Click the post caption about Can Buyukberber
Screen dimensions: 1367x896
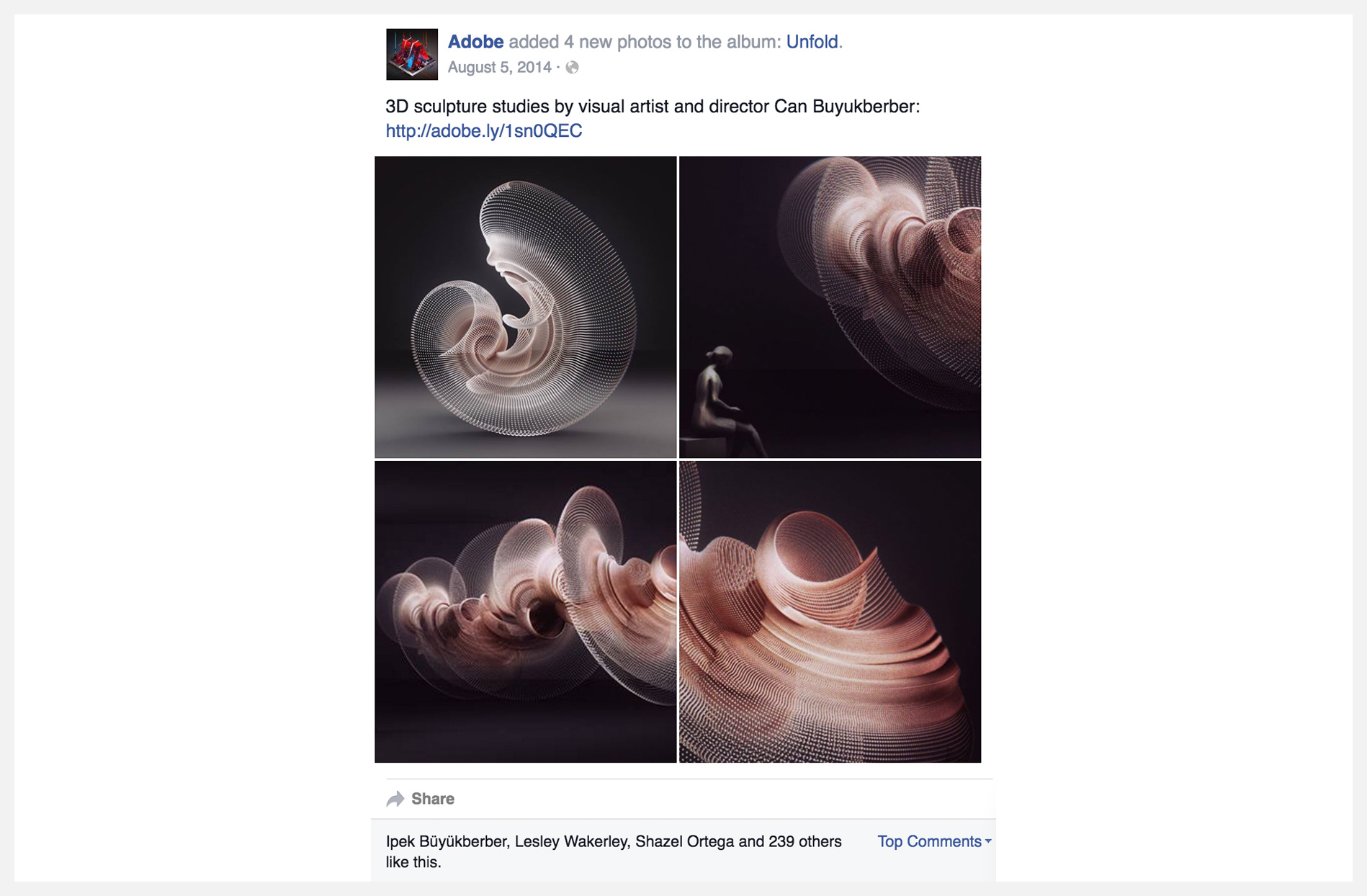653,106
